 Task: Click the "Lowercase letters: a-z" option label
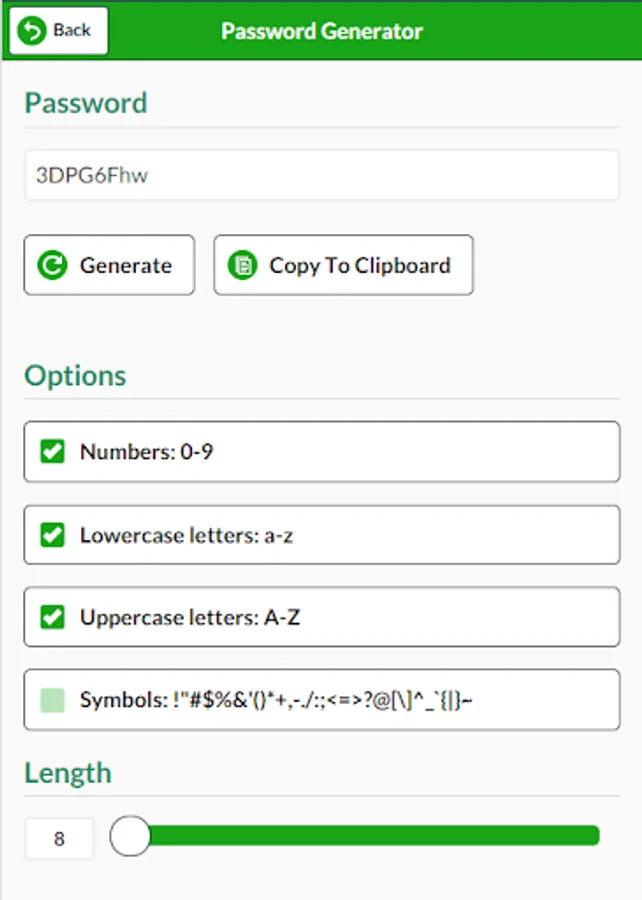click(x=186, y=535)
